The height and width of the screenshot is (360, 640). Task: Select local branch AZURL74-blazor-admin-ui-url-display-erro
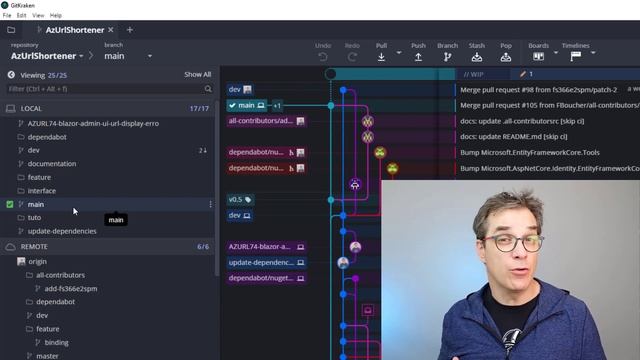(x=93, y=123)
